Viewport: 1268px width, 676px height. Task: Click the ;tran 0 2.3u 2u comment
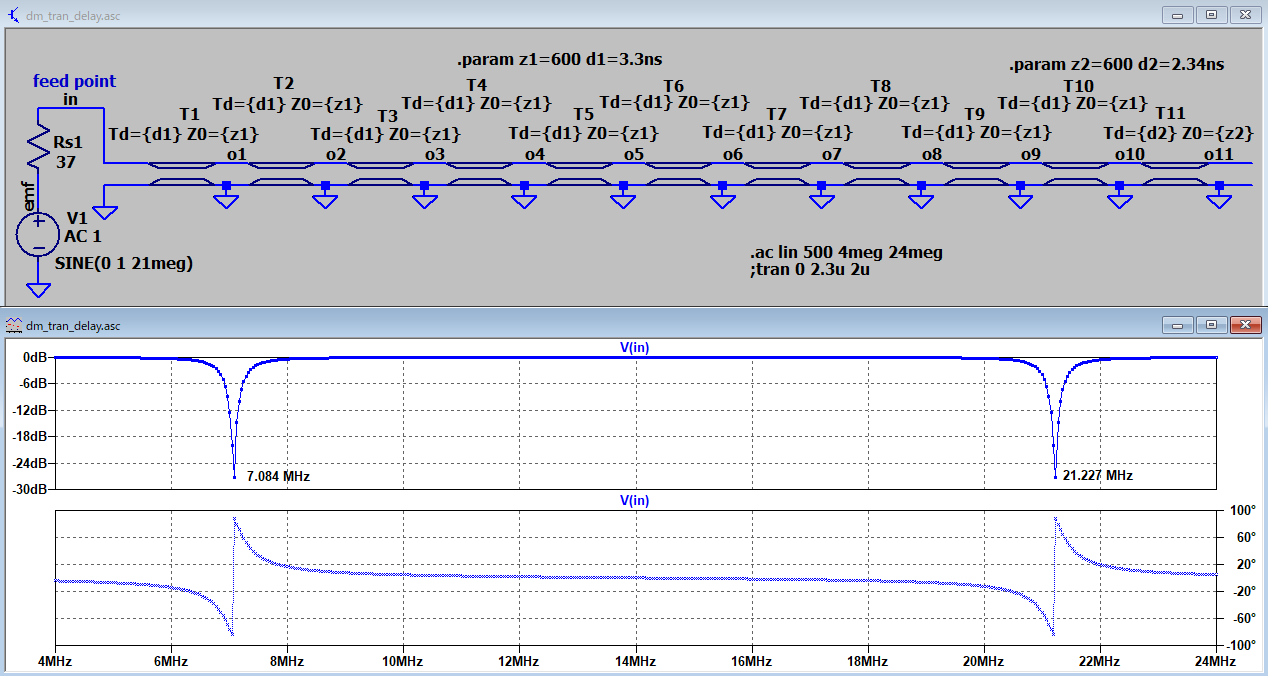[x=808, y=269]
